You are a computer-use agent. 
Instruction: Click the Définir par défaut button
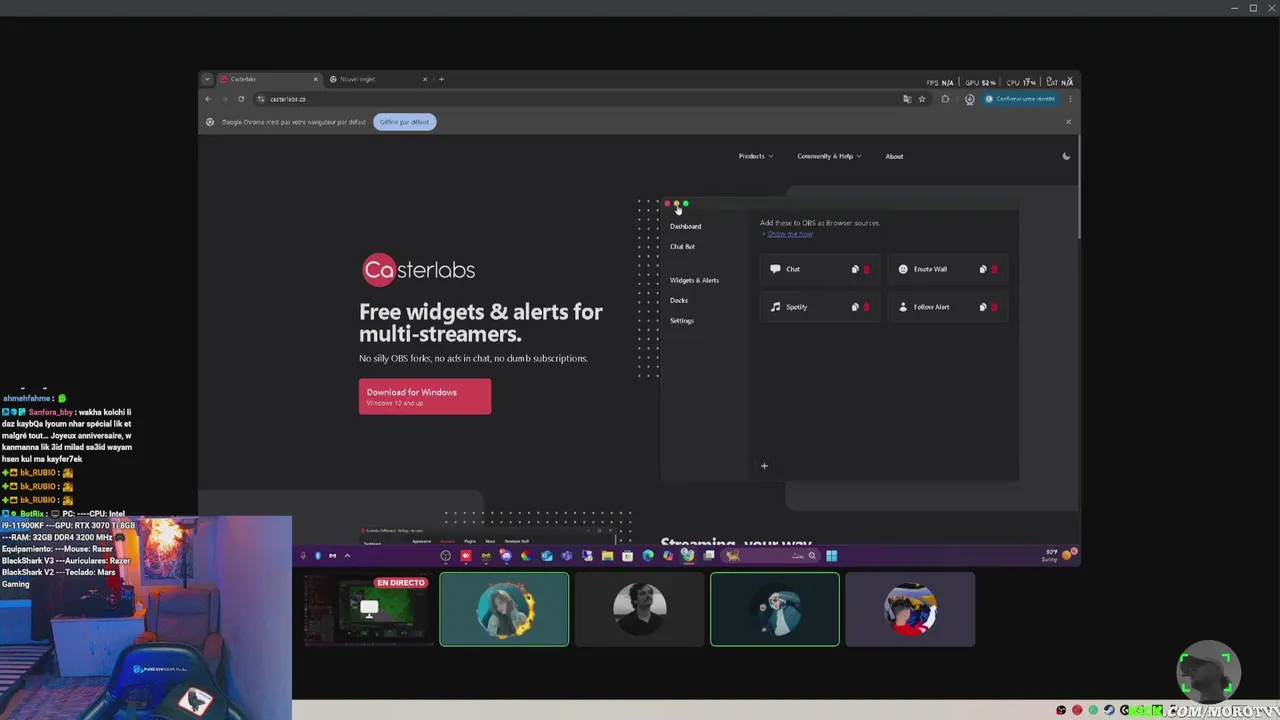click(405, 122)
